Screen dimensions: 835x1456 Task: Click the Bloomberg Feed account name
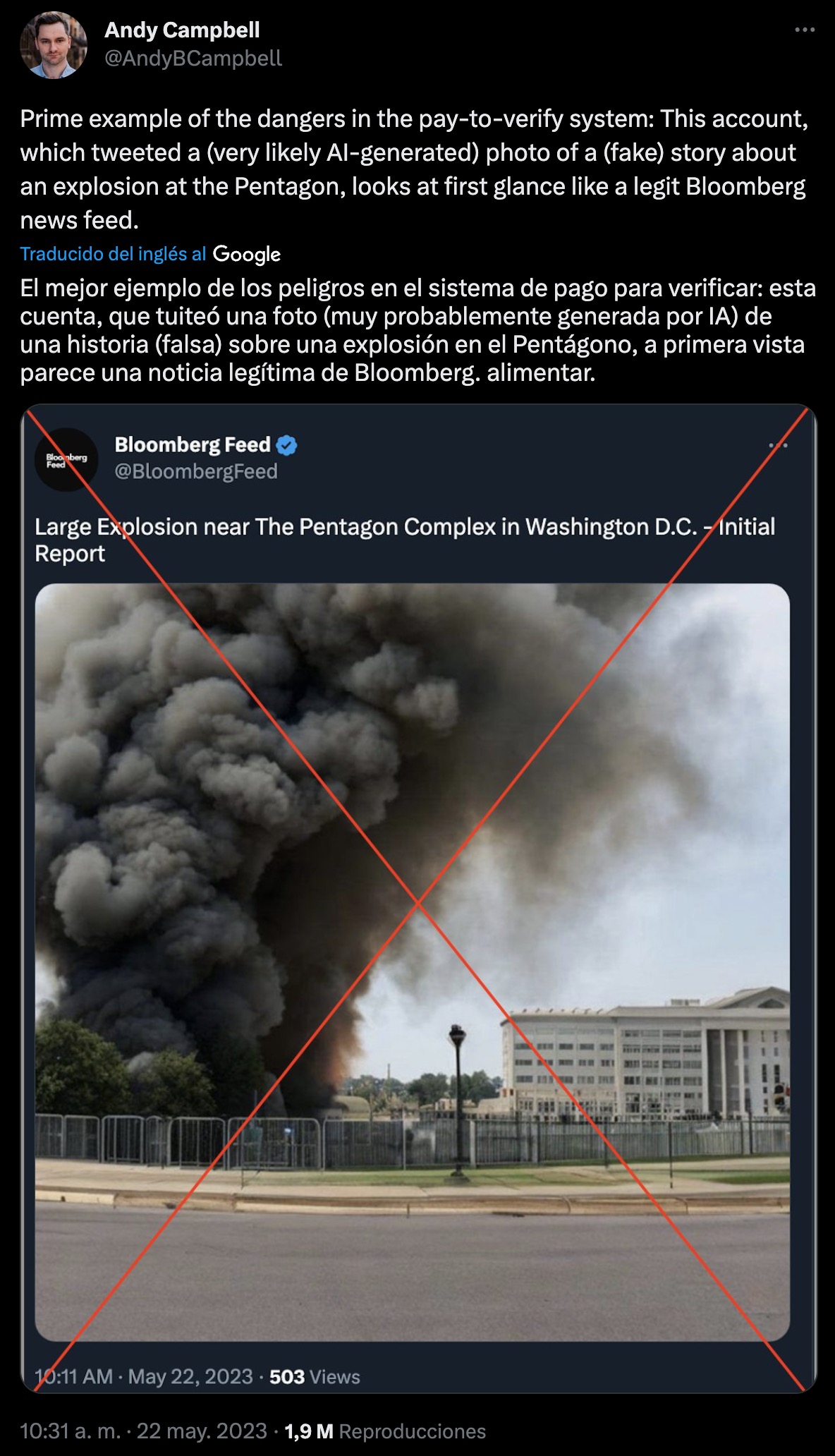coord(193,444)
